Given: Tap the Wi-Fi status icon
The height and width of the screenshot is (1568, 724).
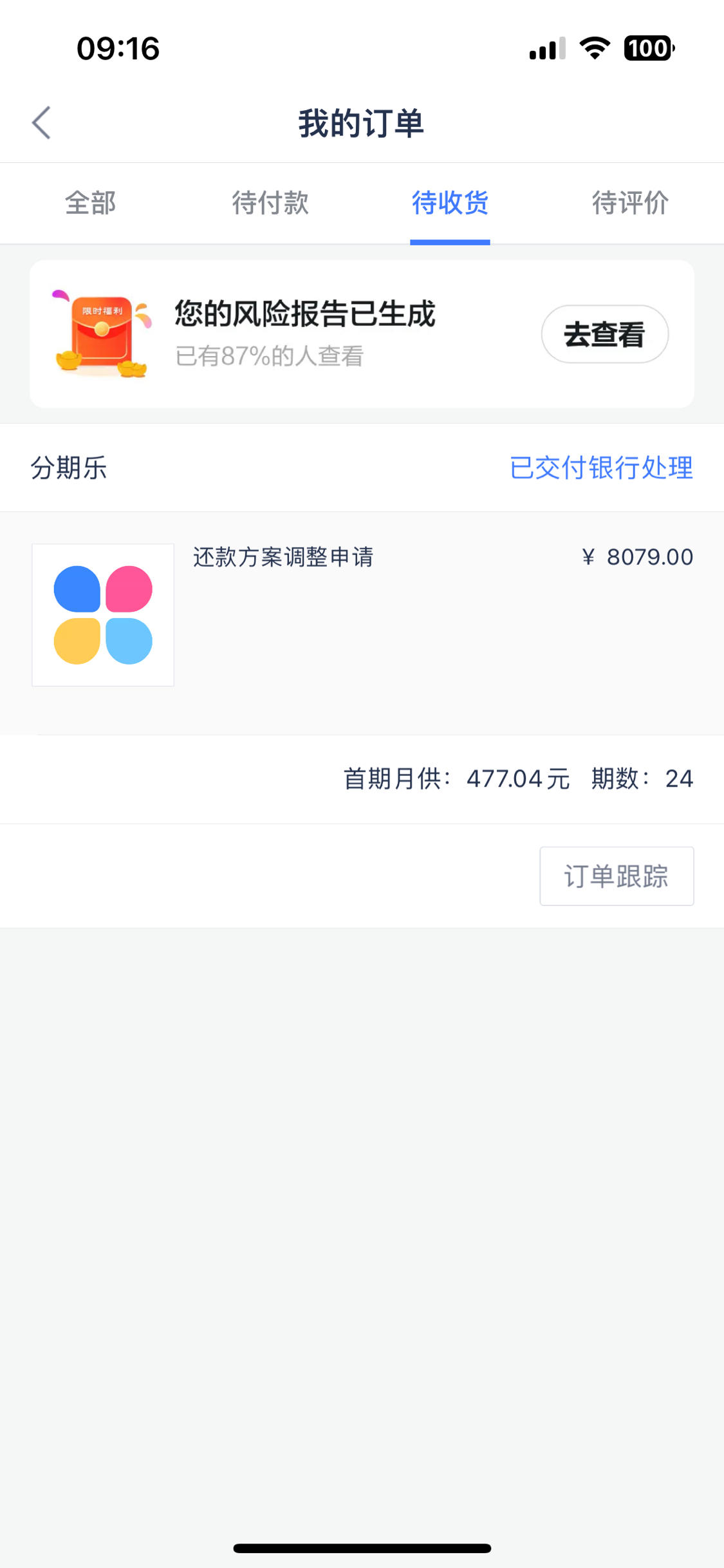Looking at the screenshot, I should pos(595,48).
